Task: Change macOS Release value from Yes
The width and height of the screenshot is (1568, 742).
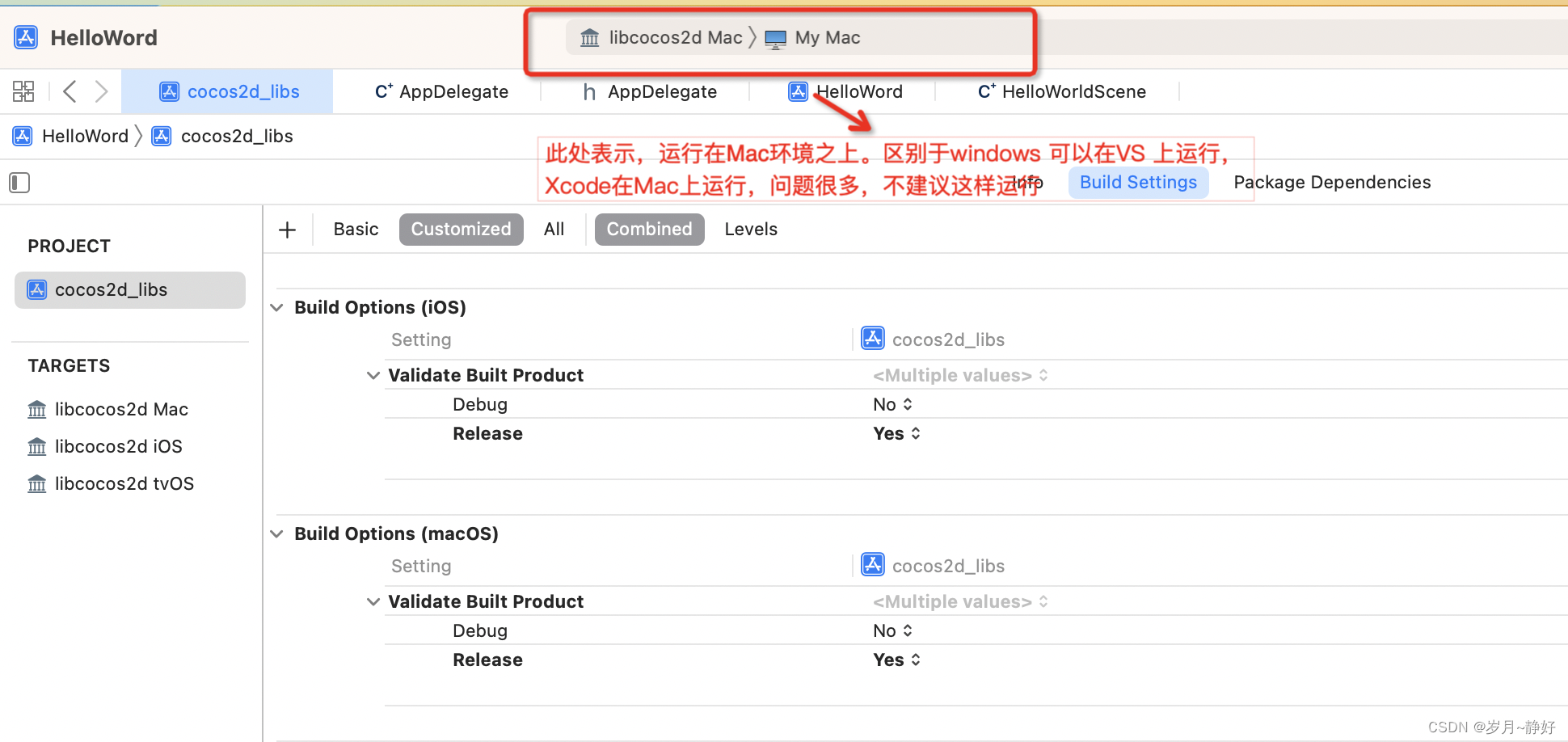Action: pos(896,660)
